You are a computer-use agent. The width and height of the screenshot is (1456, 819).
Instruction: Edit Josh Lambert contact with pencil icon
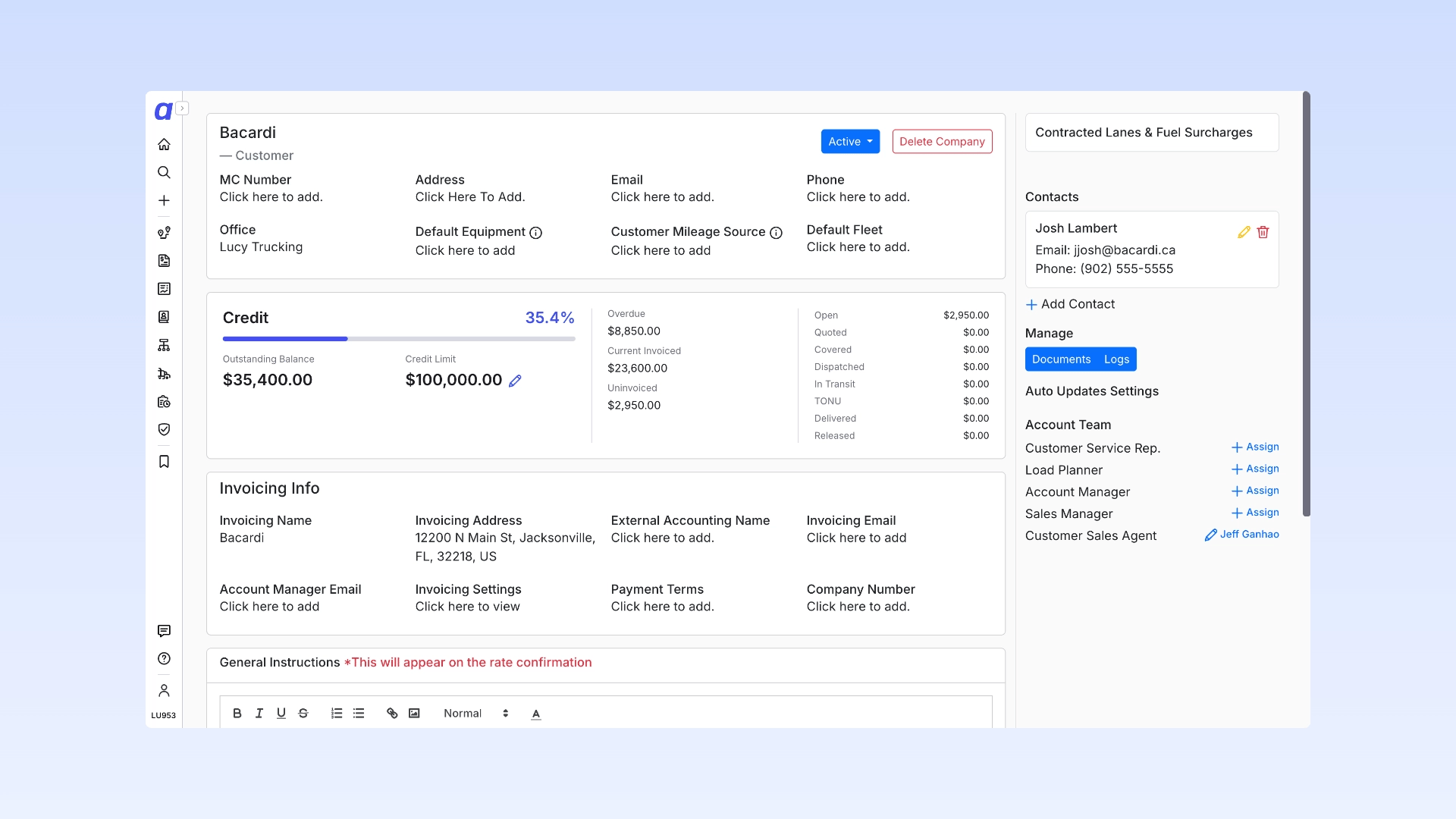pyautogui.click(x=1244, y=232)
